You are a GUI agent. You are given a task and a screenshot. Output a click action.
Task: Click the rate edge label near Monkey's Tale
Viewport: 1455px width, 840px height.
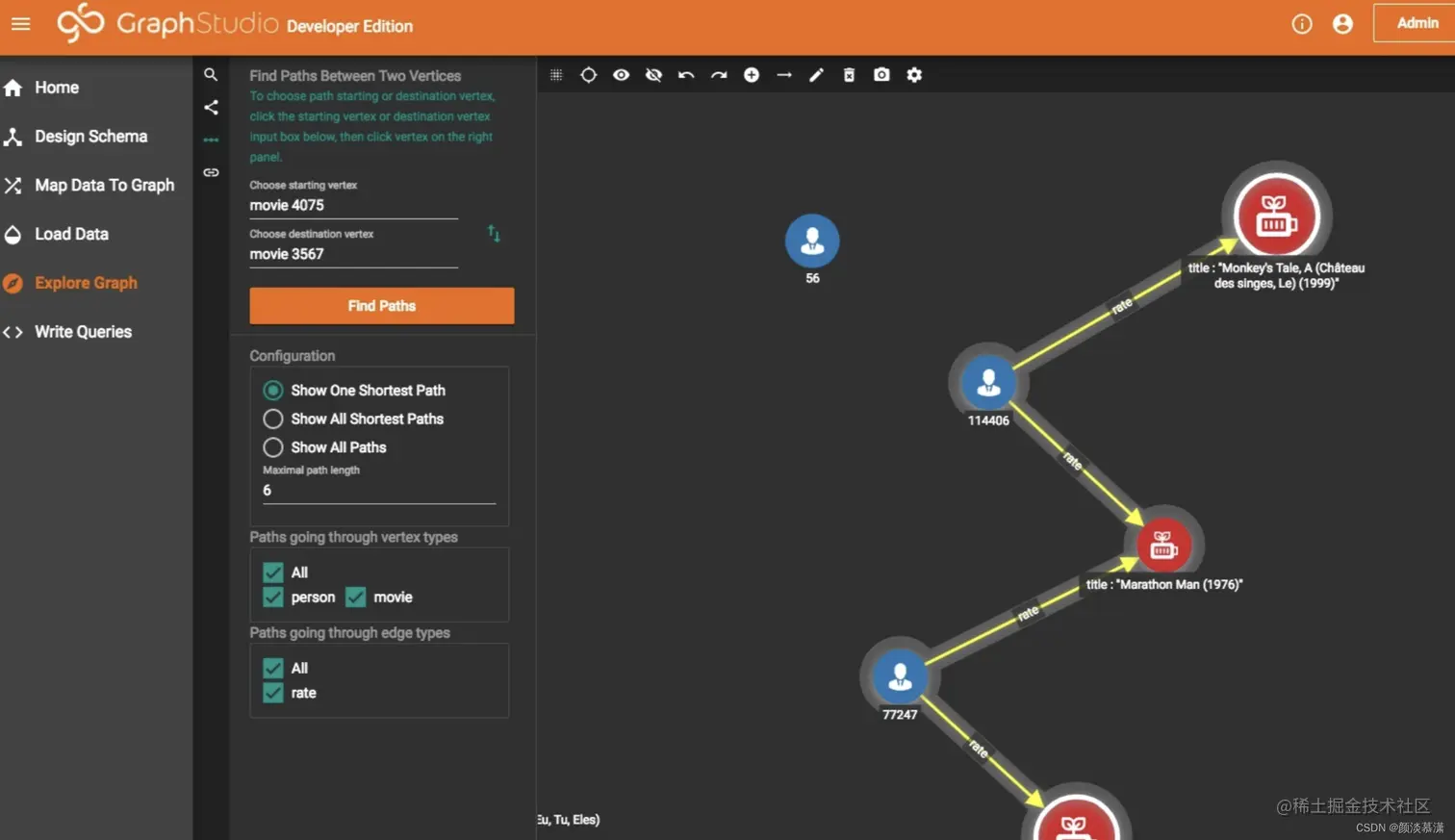point(1122,306)
